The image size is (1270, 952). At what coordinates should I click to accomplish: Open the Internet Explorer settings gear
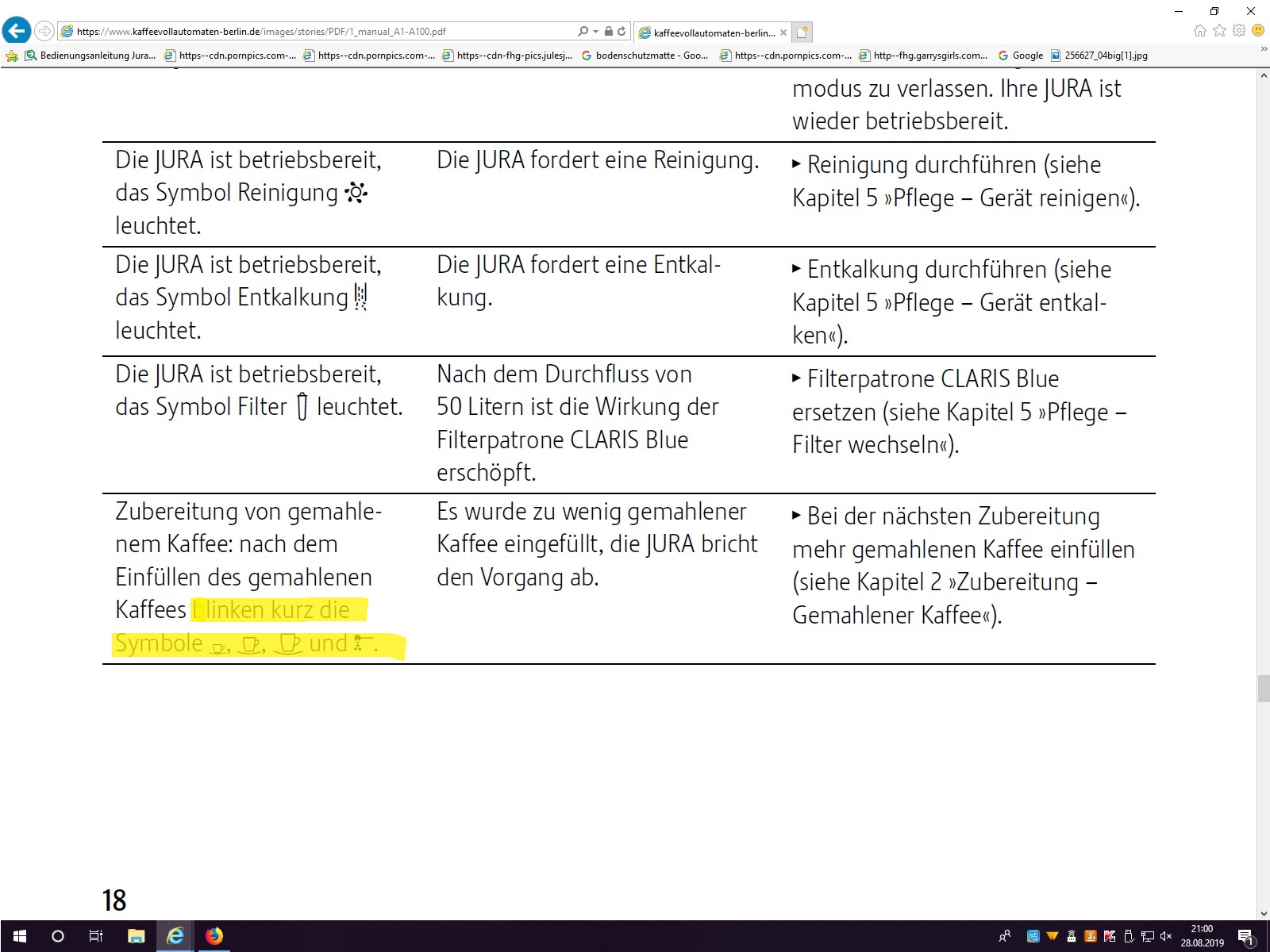[1238, 31]
